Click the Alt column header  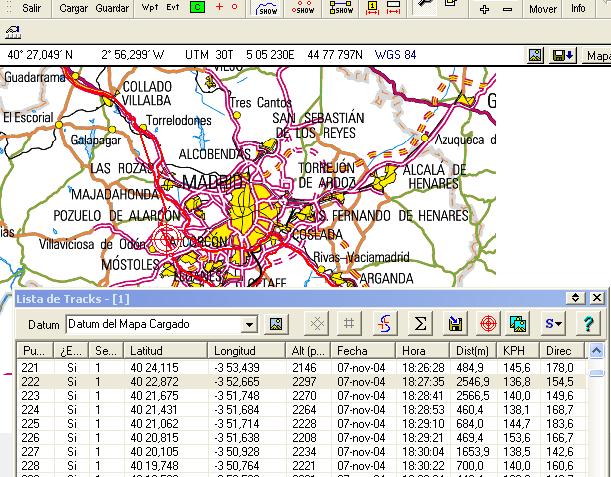click(x=308, y=351)
